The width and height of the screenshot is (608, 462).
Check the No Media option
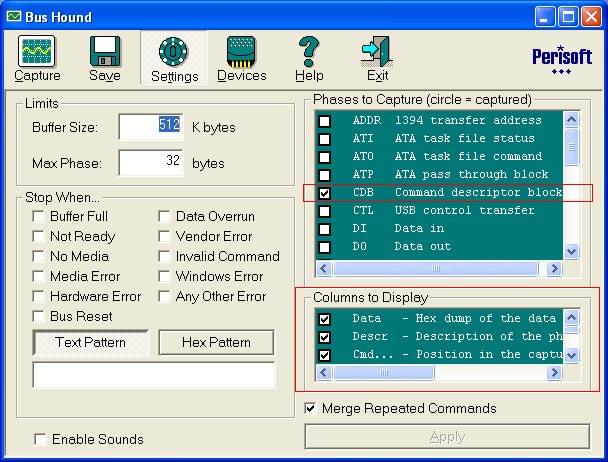38,256
